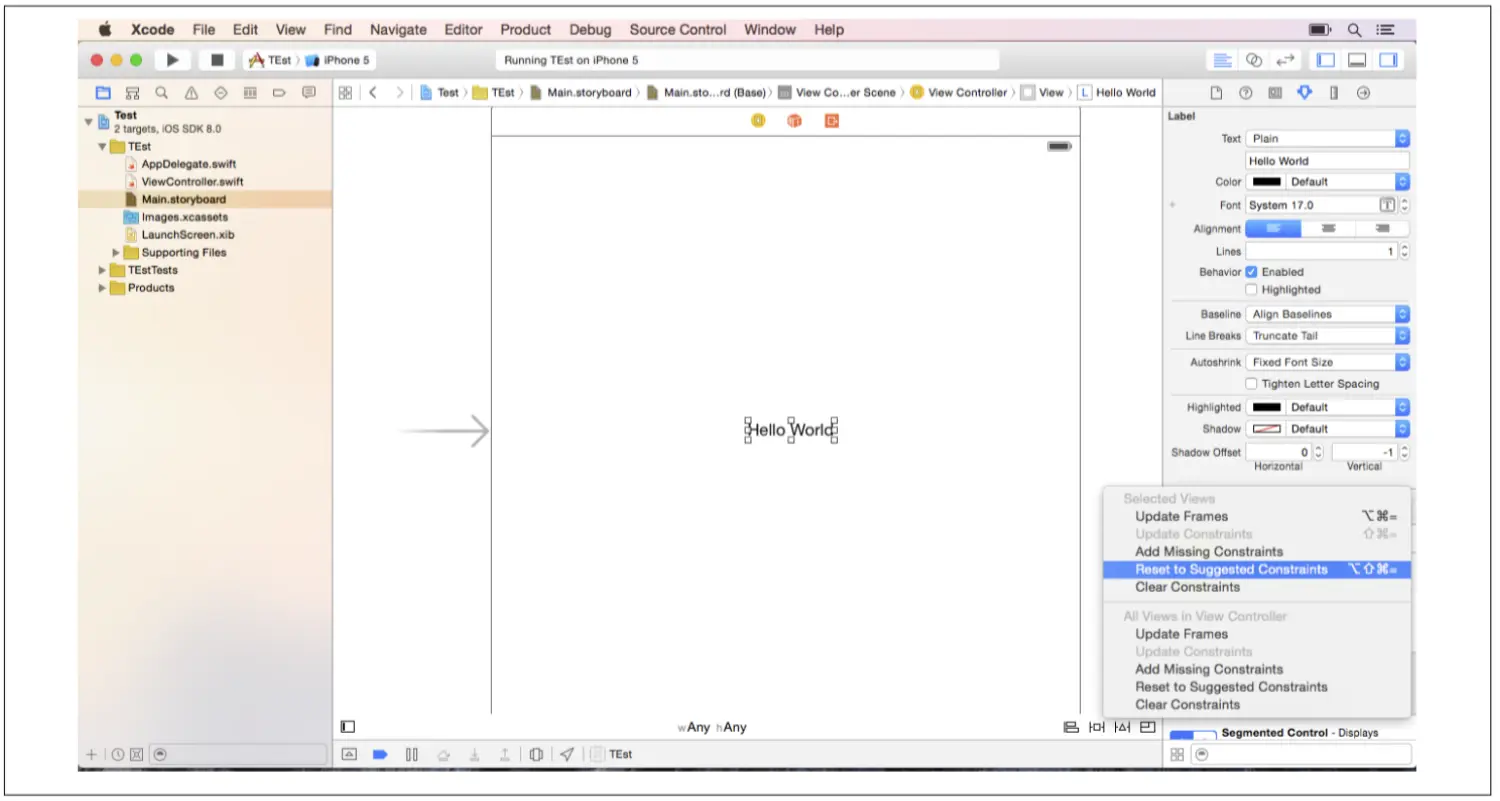This screenshot has width=1500, height=801.
Task: Check the Tighten Letter Spacing checkbox
Action: pyautogui.click(x=1251, y=384)
